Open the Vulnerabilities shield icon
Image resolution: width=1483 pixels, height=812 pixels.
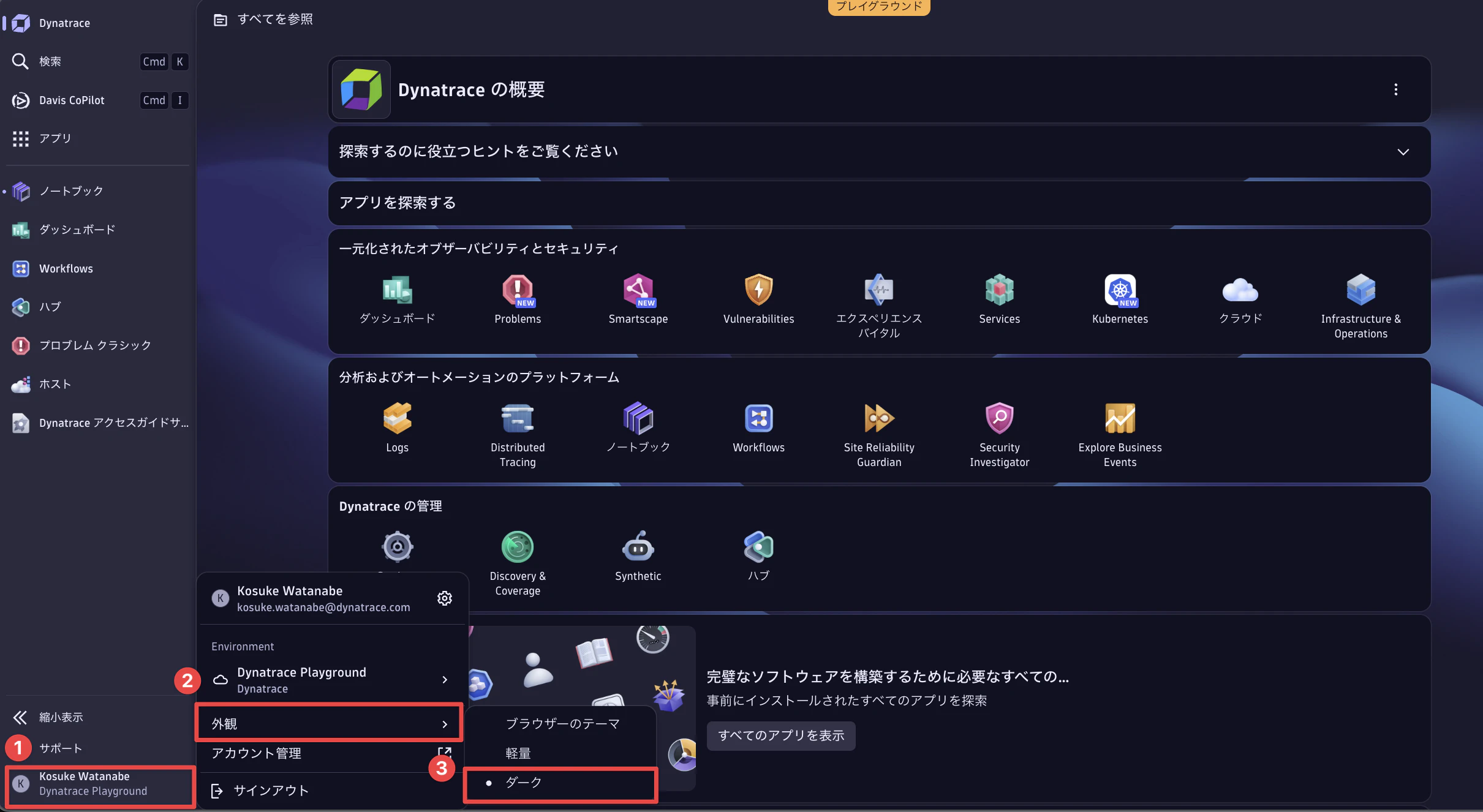click(758, 290)
